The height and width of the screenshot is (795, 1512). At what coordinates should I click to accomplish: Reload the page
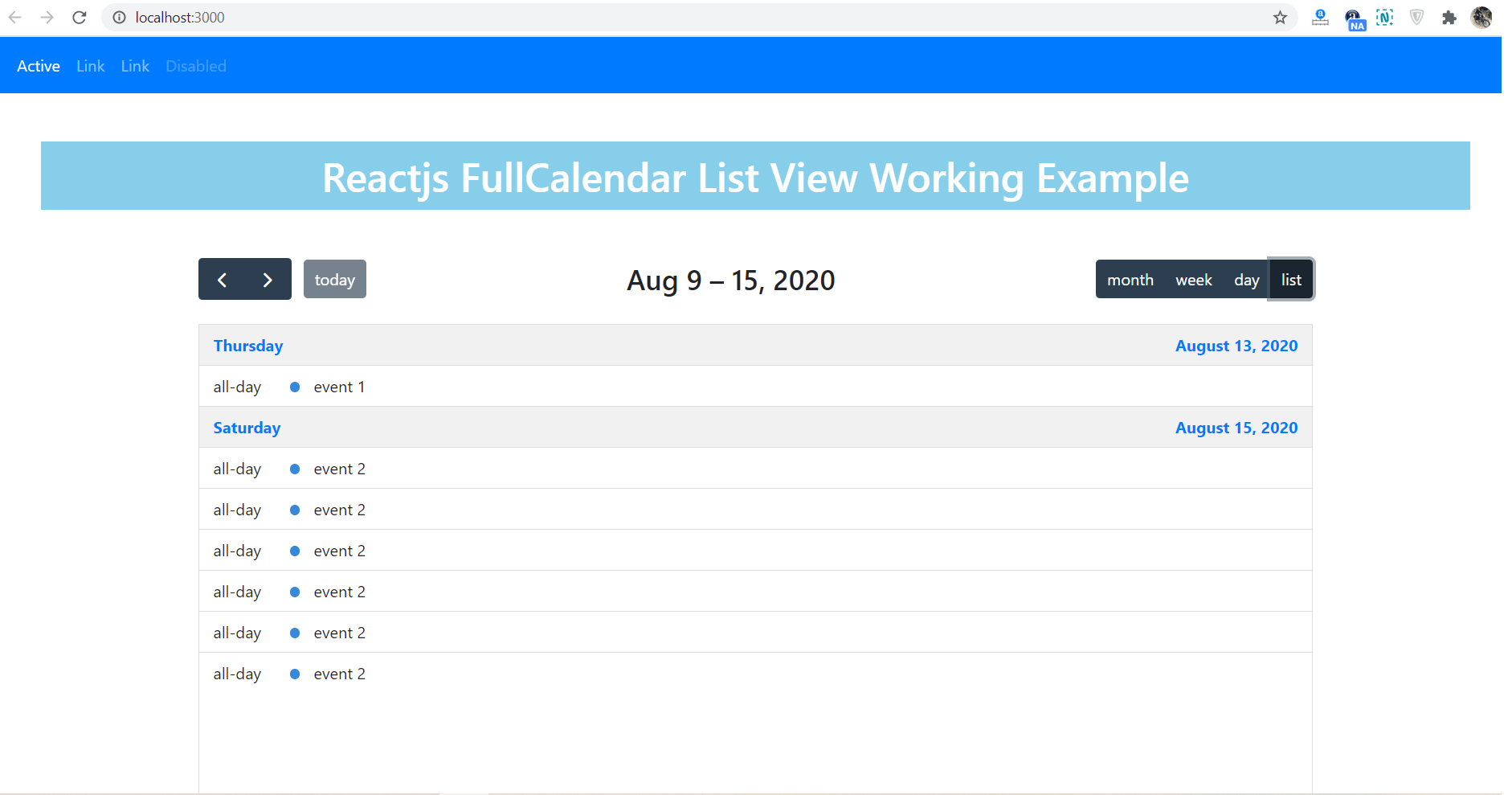(79, 17)
